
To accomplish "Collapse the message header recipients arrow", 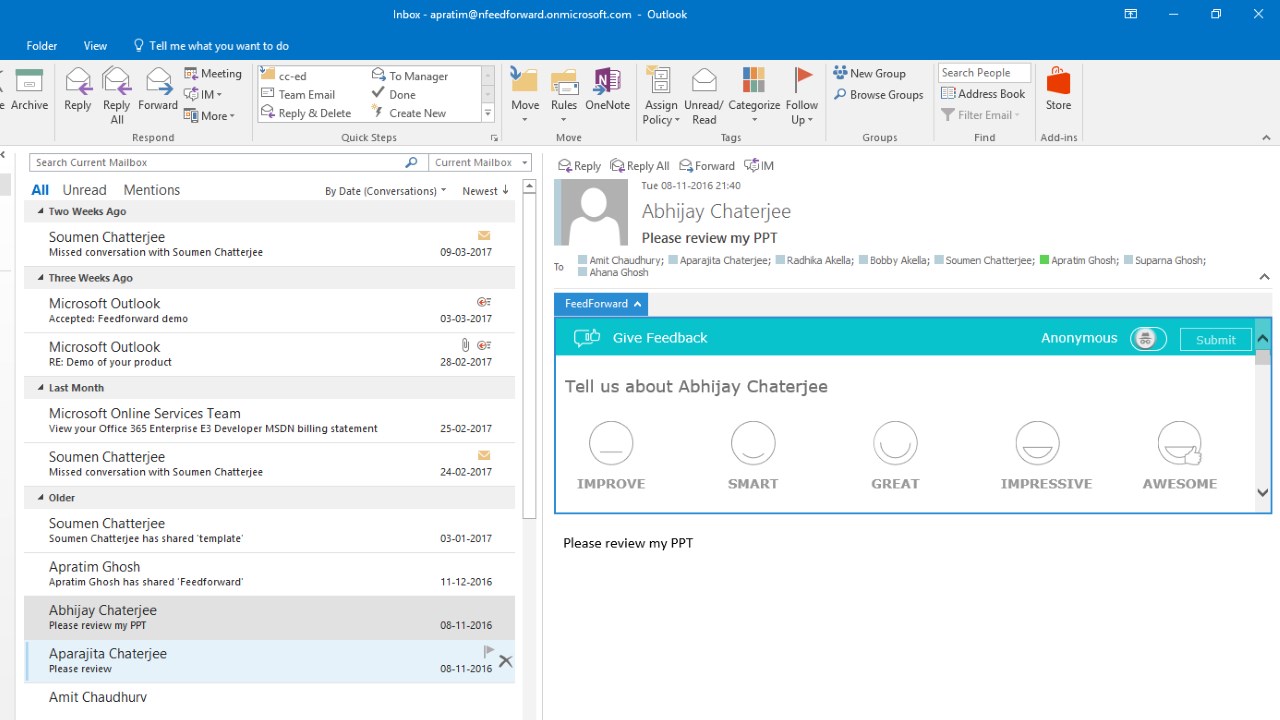I will click(x=1264, y=277).
